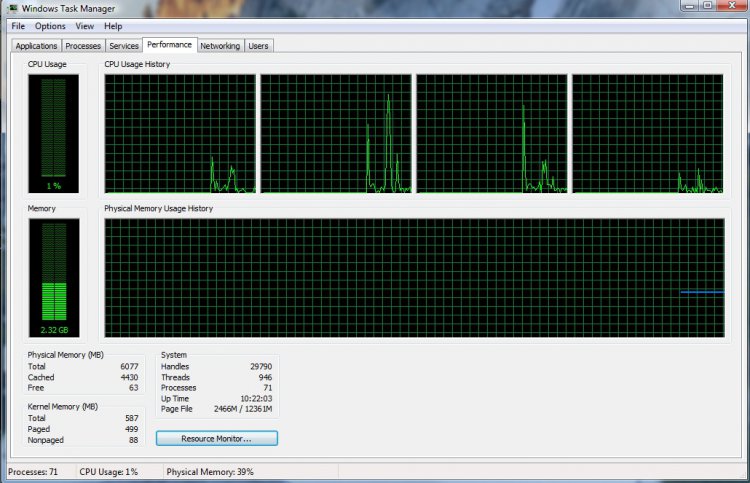Click the Kernel Memory Total value 587

pyautogui.click(x=132, y=418)
